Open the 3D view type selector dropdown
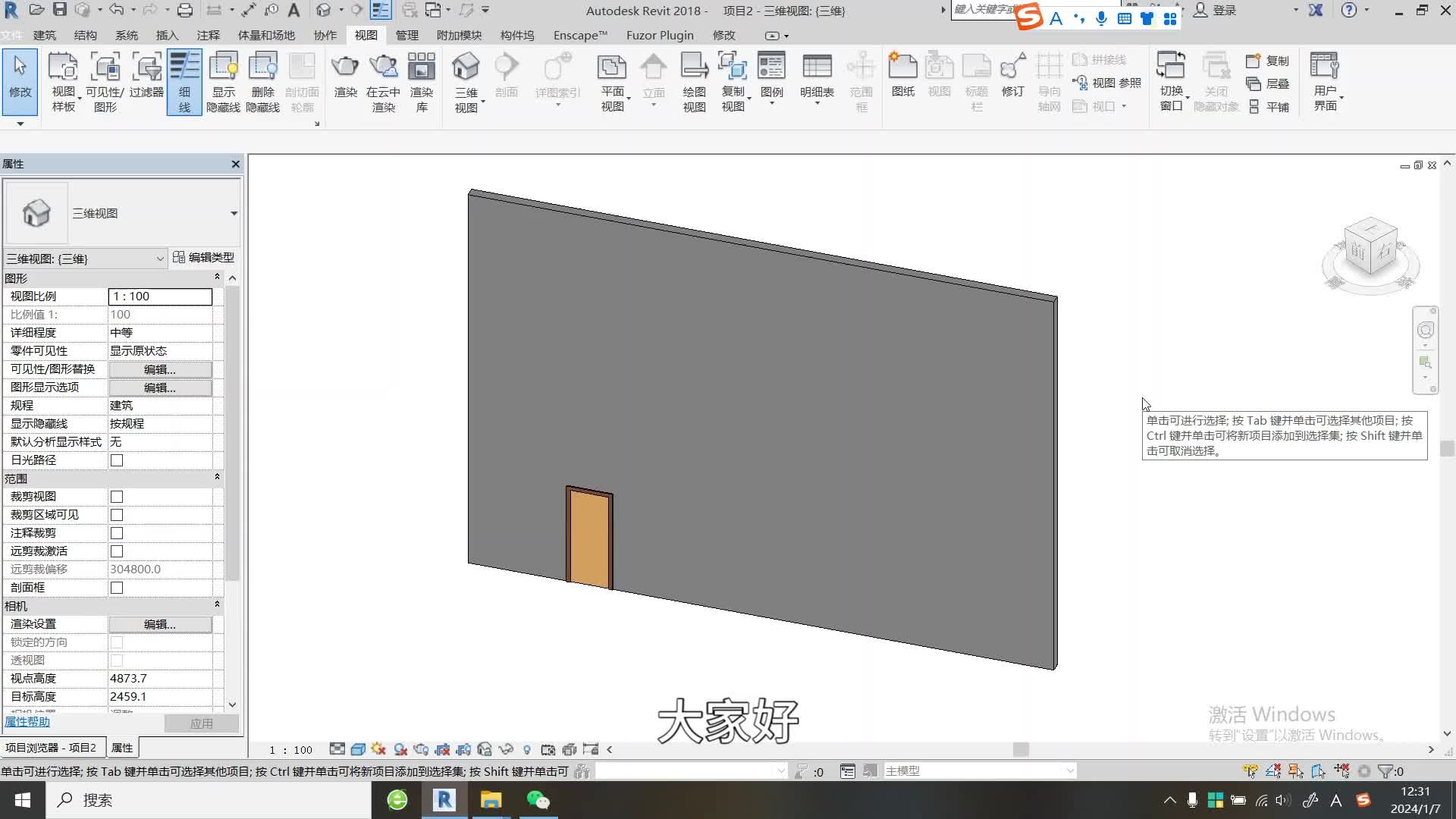The height and width of the screenshot is (819, 1456). pyautogui.click(x=234, y=214)
